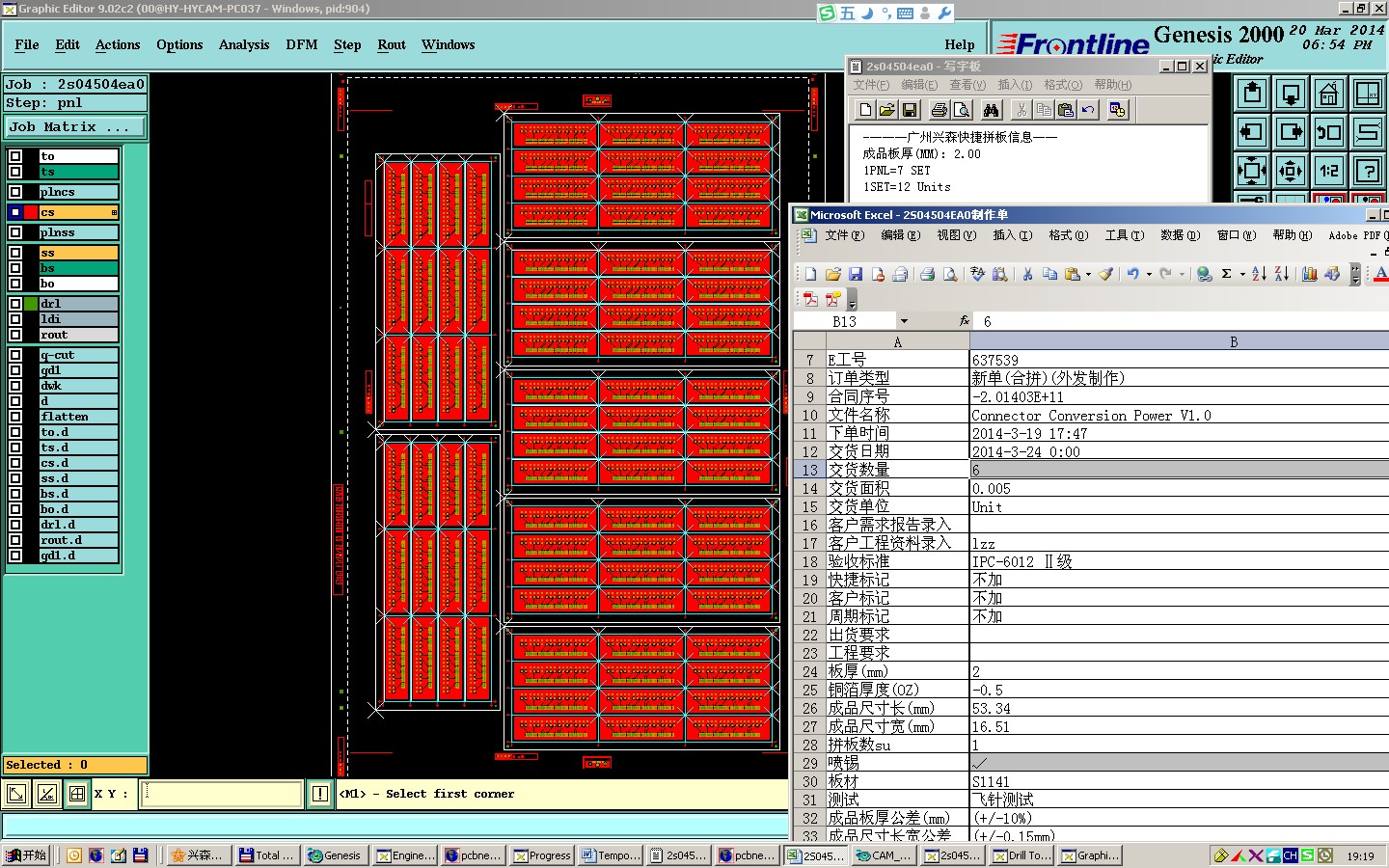Click the Convert to PDF icon in Excel
The height and width of the screenshot is (868, 1389).
tap(811, 299)
